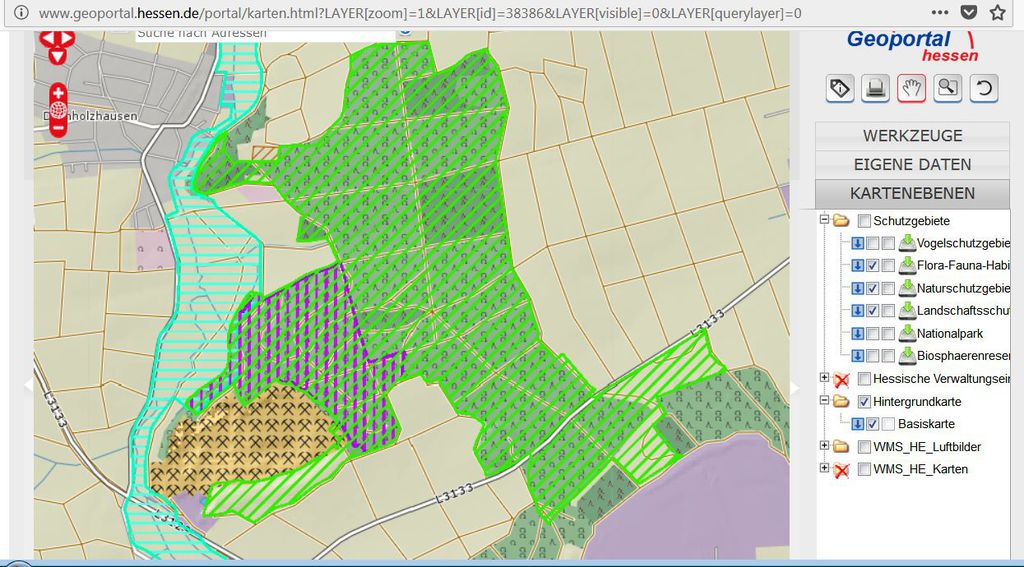The width and height of the screenshot is (1024, 567).
Task: Activate the zoom box magnifier tool
Action: click(x=947, y=88)
